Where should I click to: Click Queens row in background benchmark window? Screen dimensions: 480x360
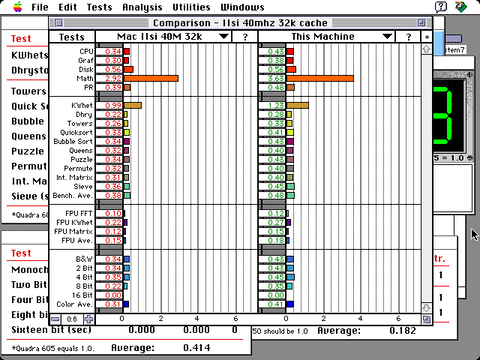pos(29,136)
